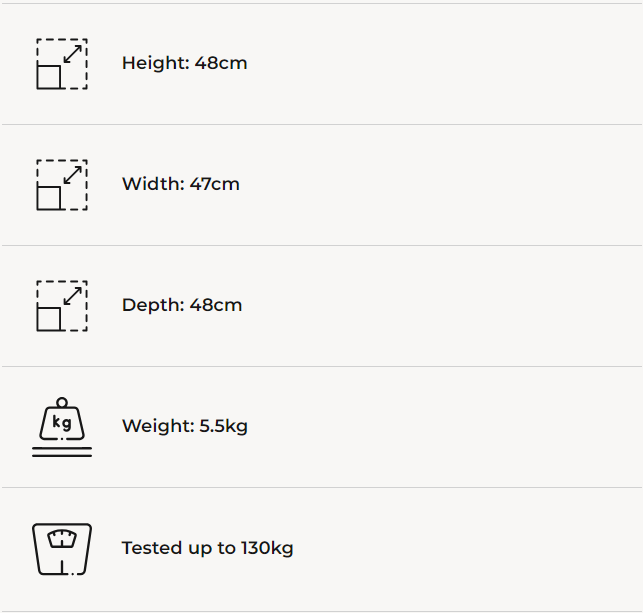Click the dial gauge on the scale icon

[x=62, y=539]
